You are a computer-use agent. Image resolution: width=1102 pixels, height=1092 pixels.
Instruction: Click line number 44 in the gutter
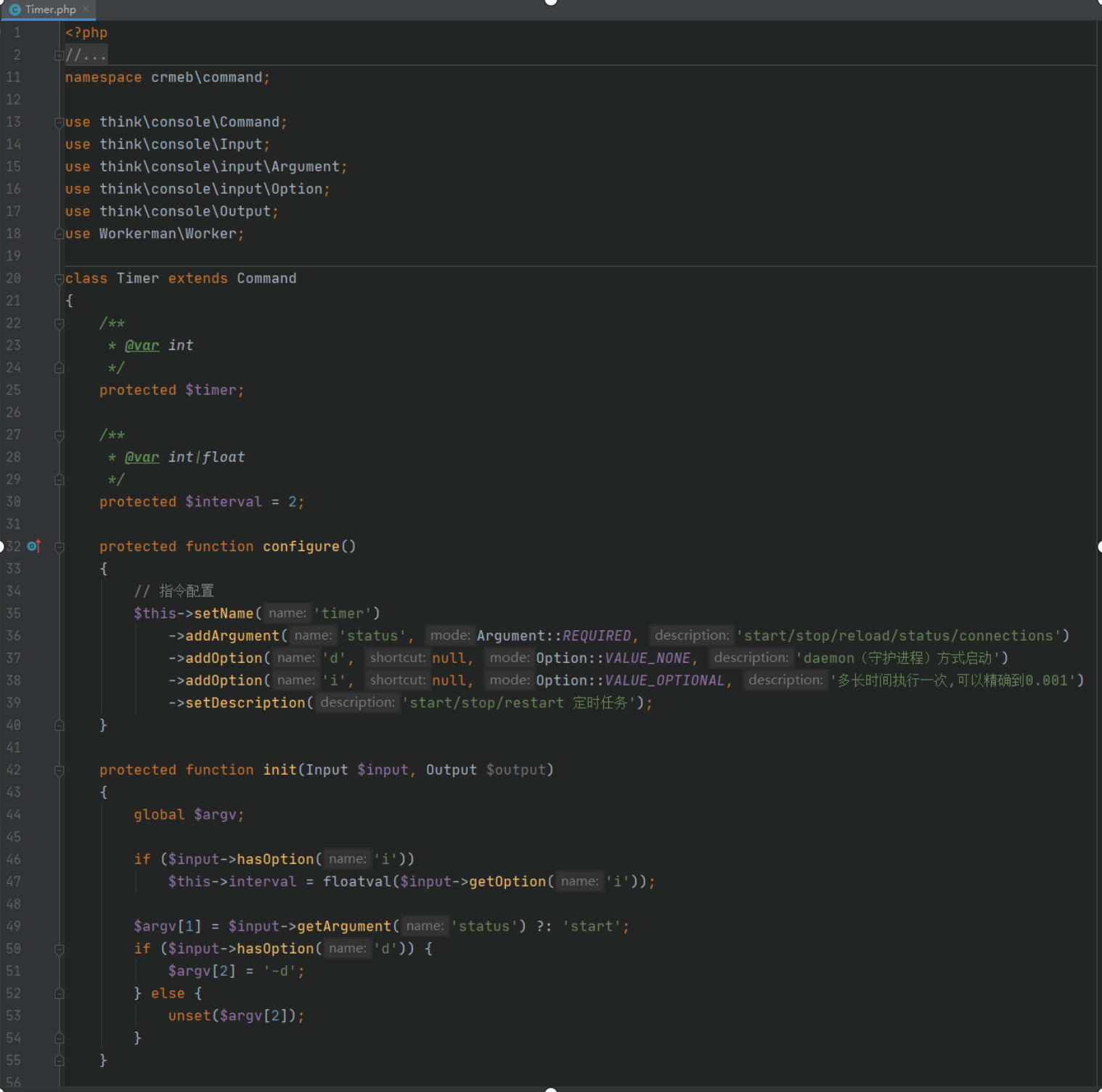(x=13, y=814)
